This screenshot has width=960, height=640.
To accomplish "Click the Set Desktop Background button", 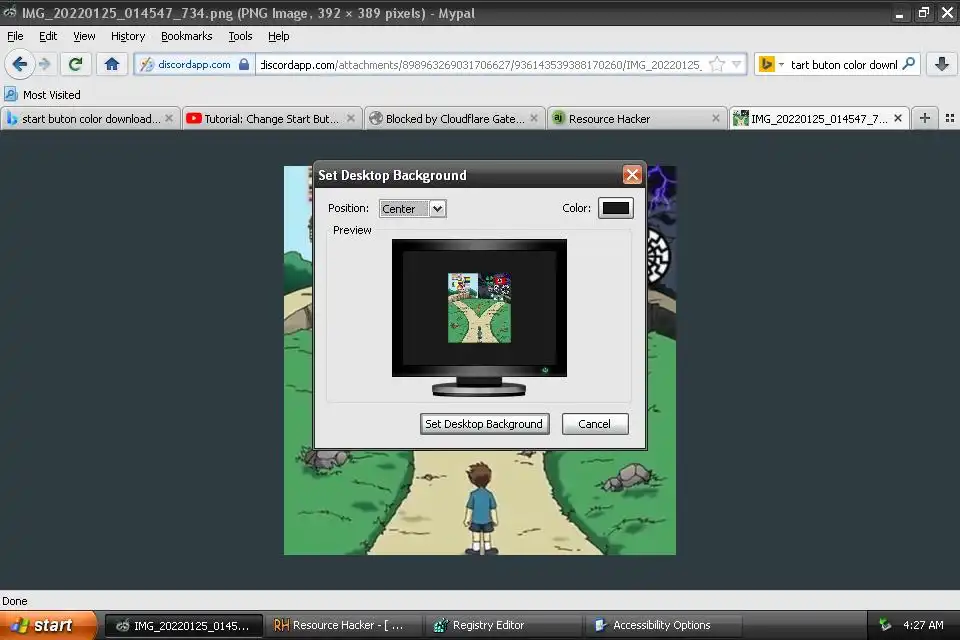I will tap(484, 424).
